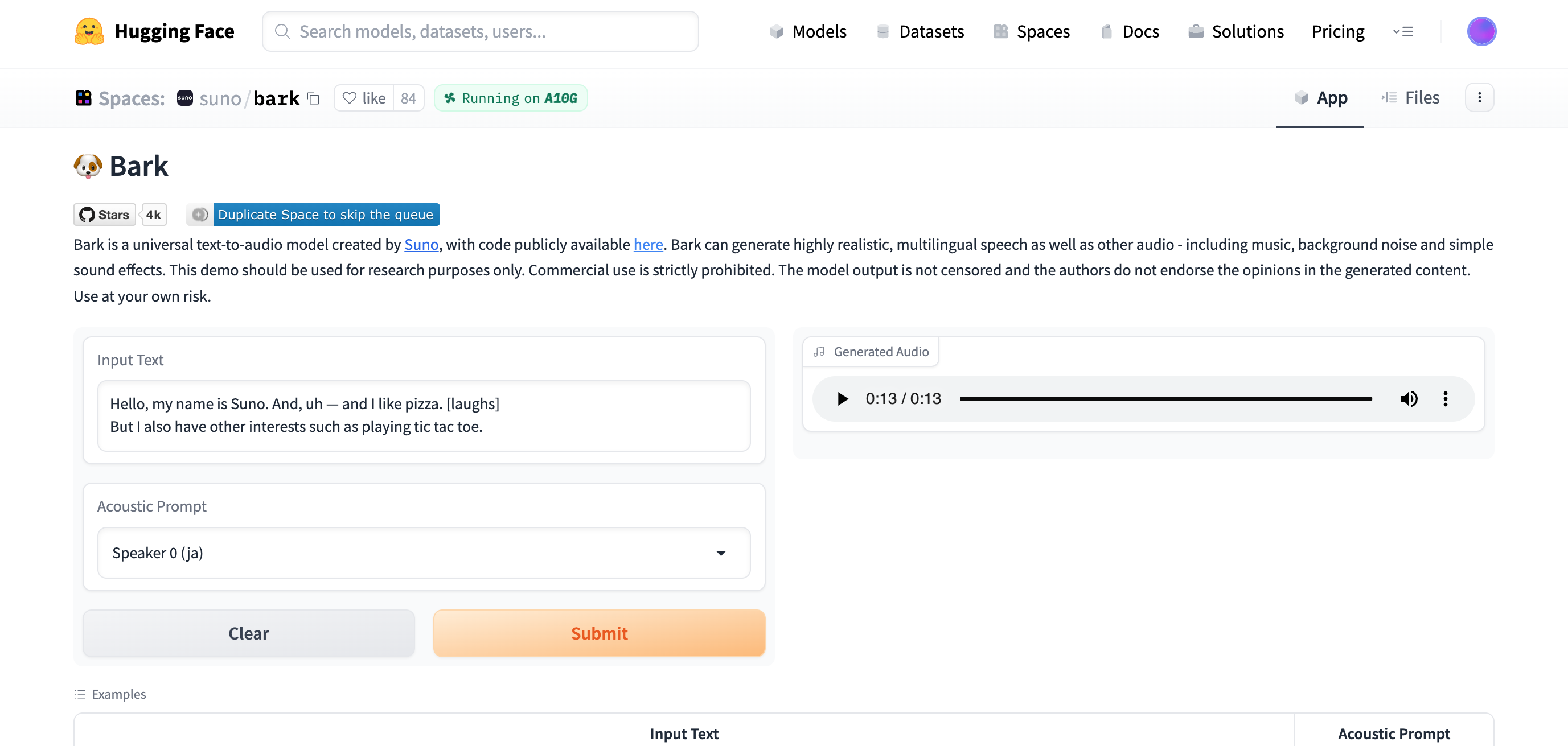Image resolution: width=1568 pixels, height=746 pixels.
Task: Click the Running on A10G status badge
Action: click(x=511, y=98)
